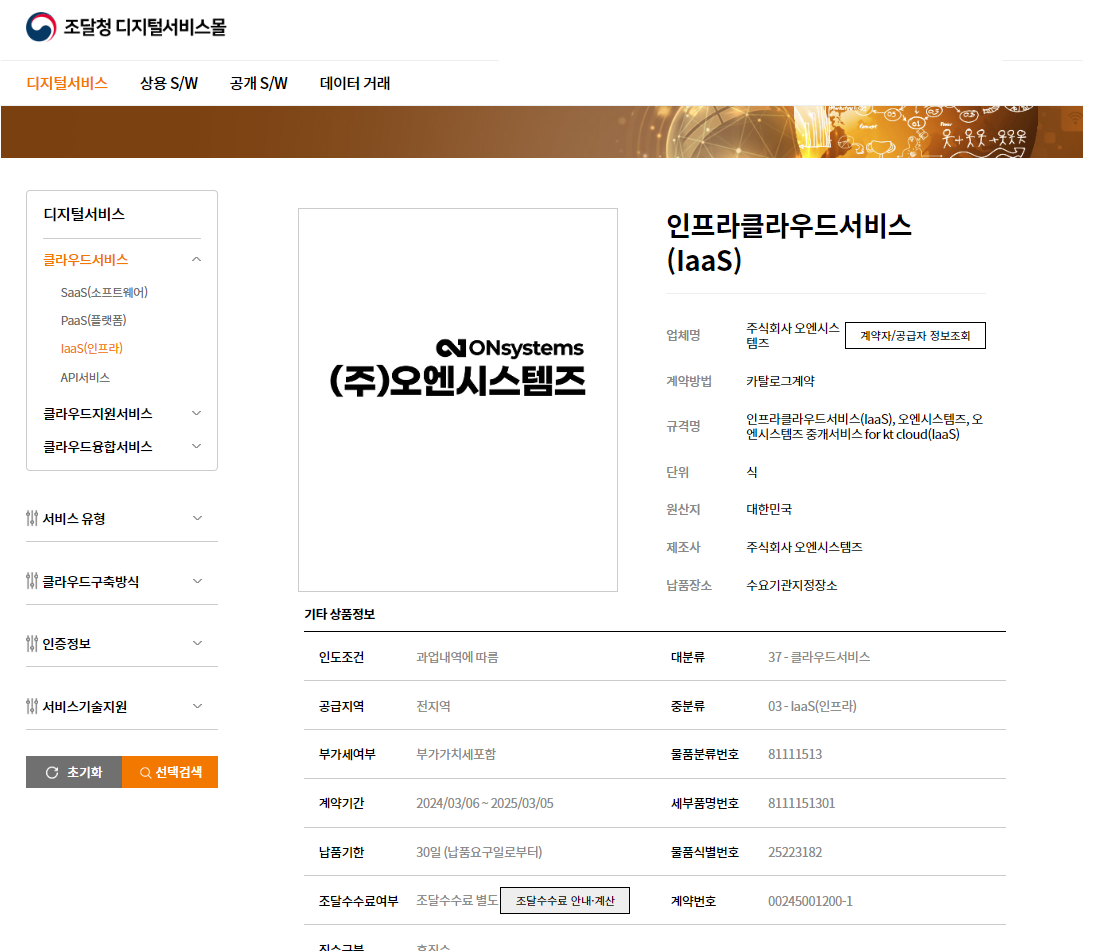Click the 조달수수료 별도 value text
The image size is (1096, 952).
[456, 900]
